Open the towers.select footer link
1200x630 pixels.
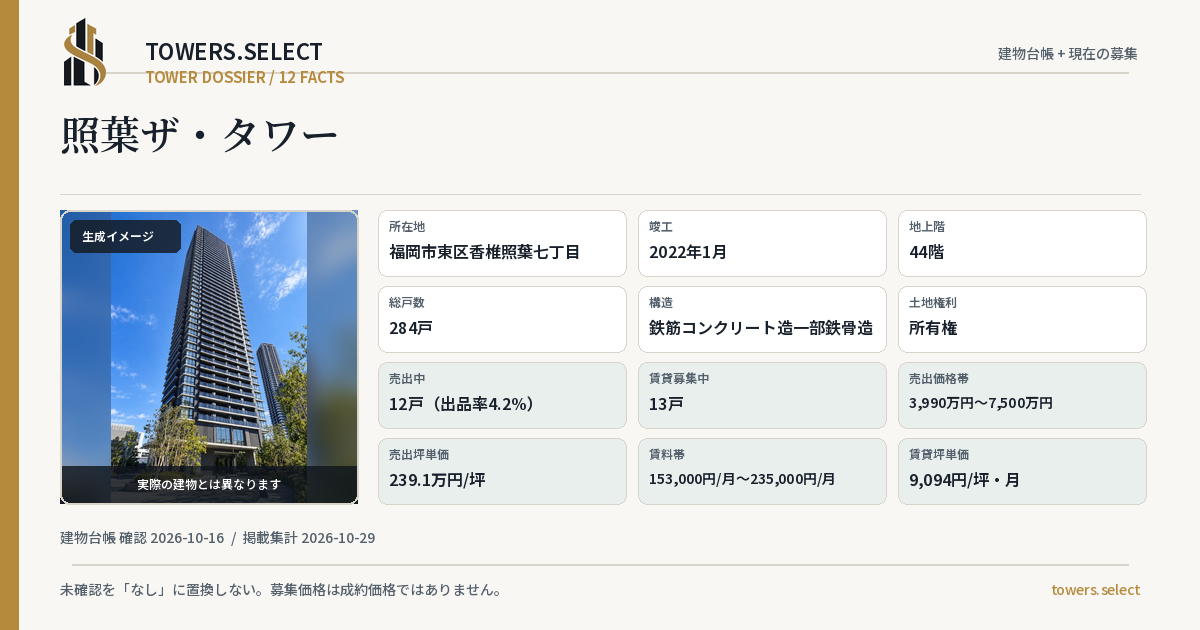coord(1095,590)
